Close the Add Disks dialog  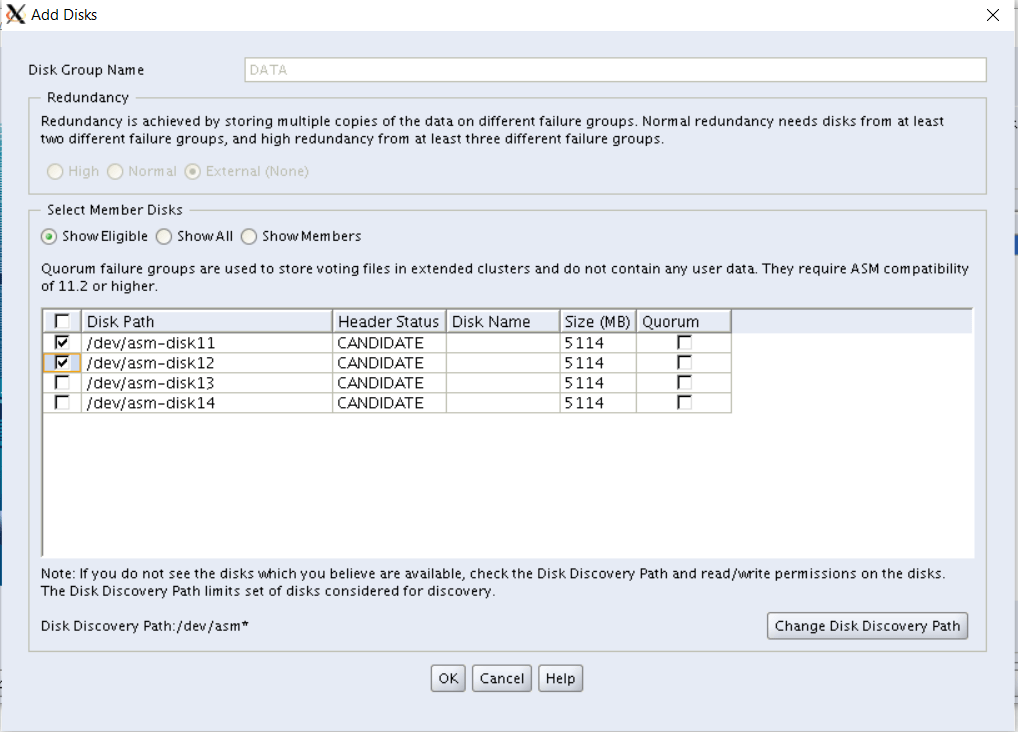pos(992,15)
